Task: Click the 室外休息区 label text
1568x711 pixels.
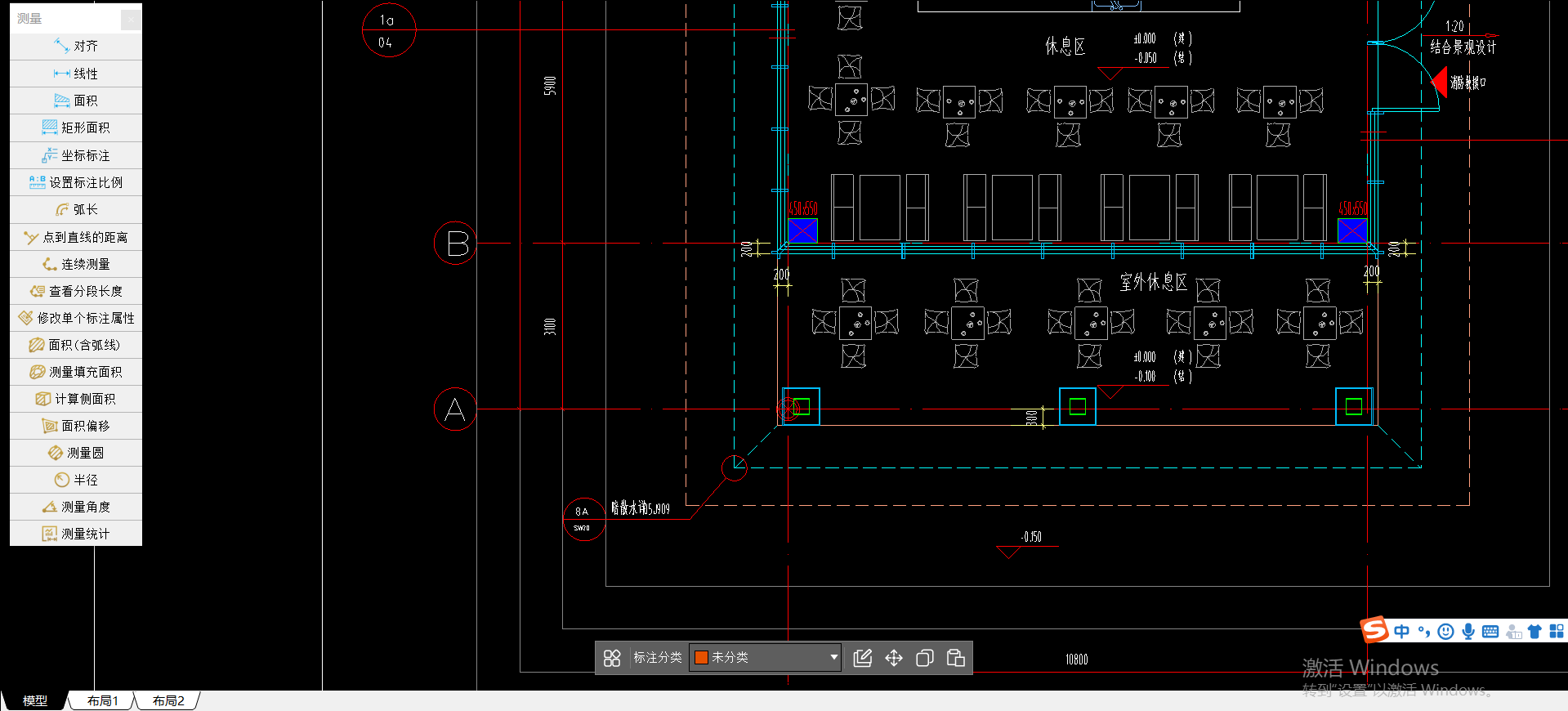Action: [x=1153, y=283]
